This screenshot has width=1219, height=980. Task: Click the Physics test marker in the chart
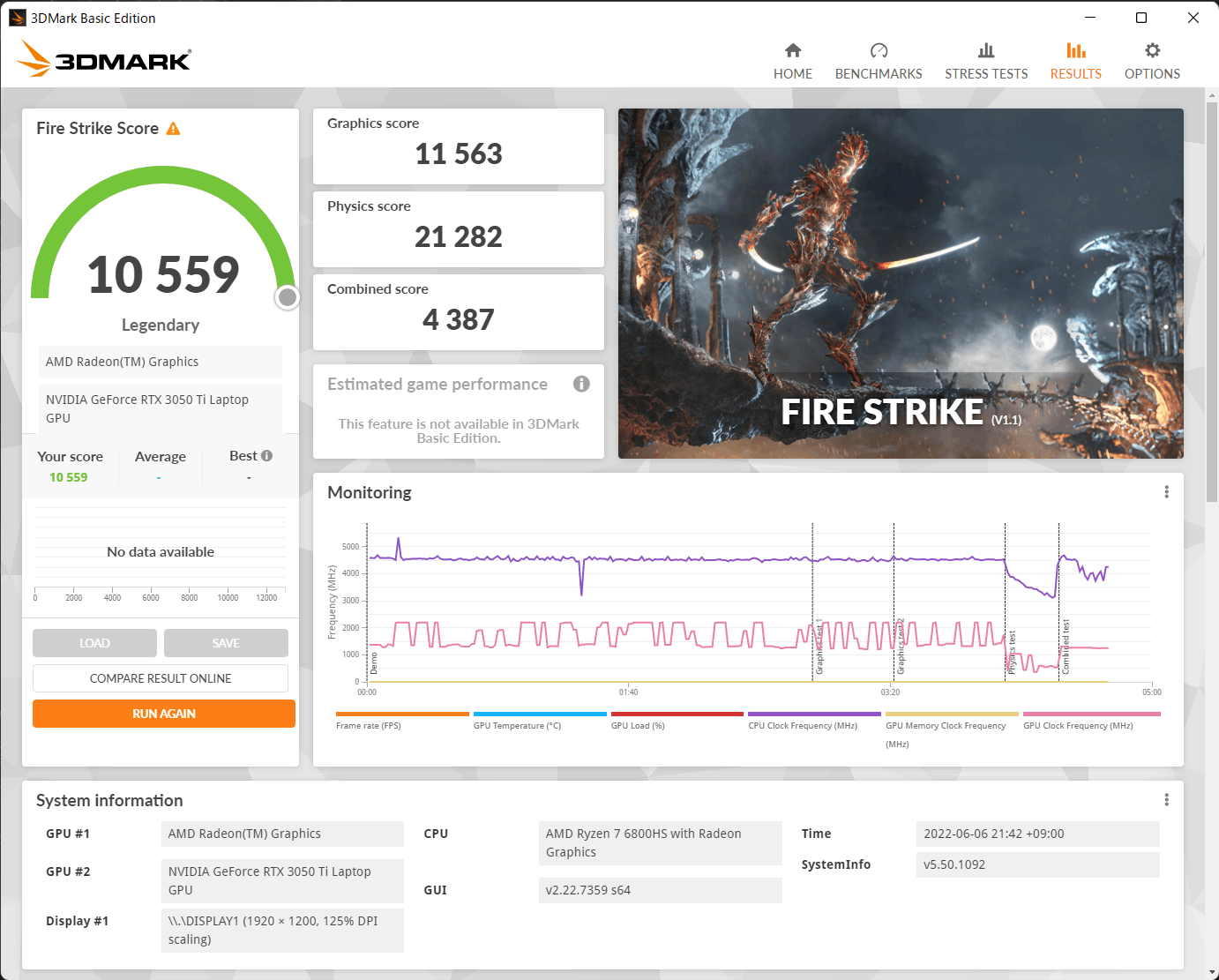click(1013, 653)
